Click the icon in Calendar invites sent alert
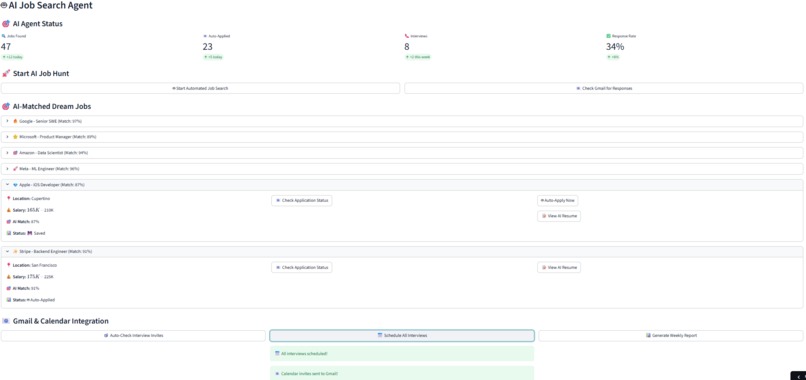Viewport: 806px width, 380px height. click(x=277, y=373)
